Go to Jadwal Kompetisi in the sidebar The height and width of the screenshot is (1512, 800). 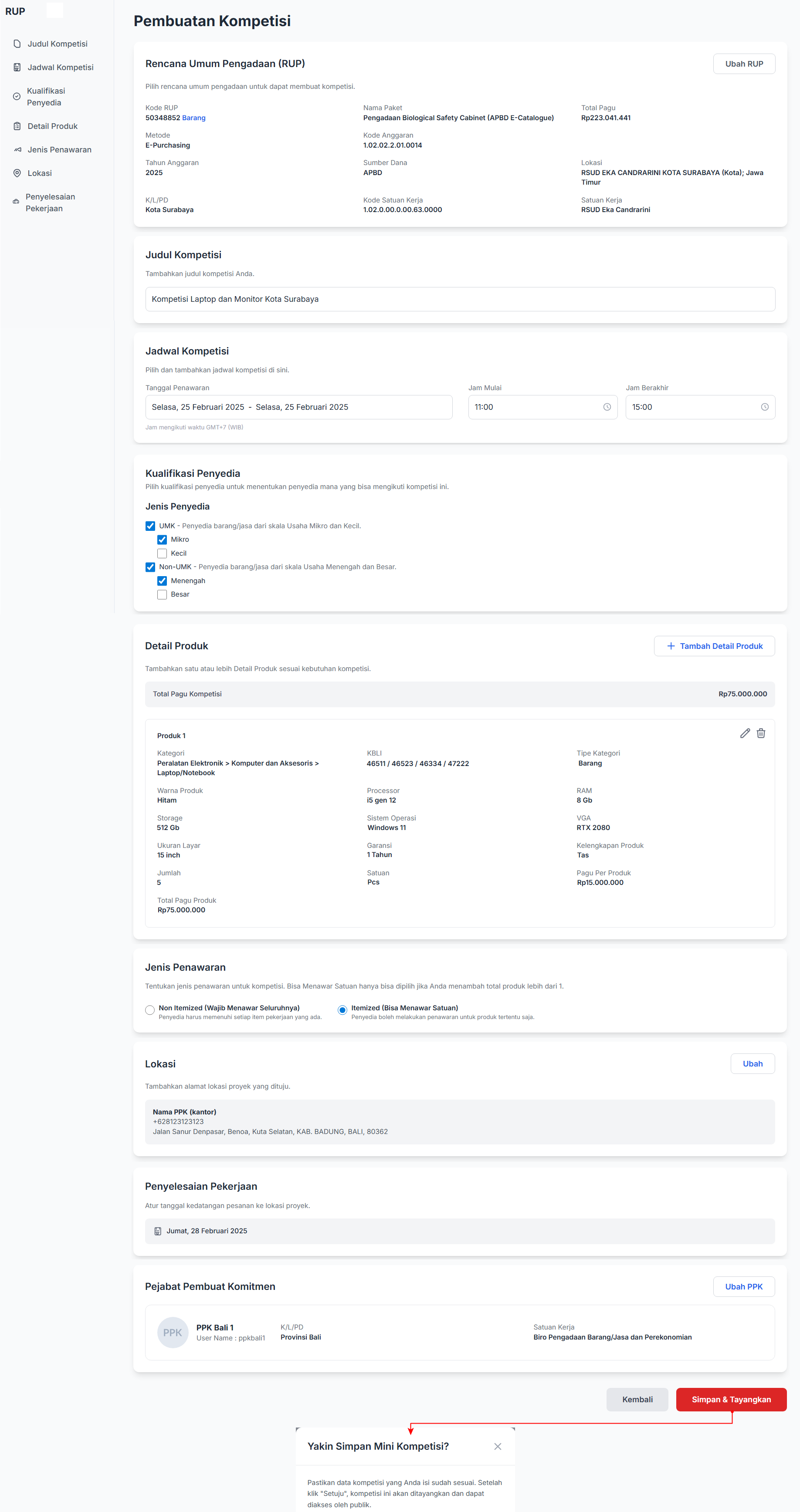60,67
